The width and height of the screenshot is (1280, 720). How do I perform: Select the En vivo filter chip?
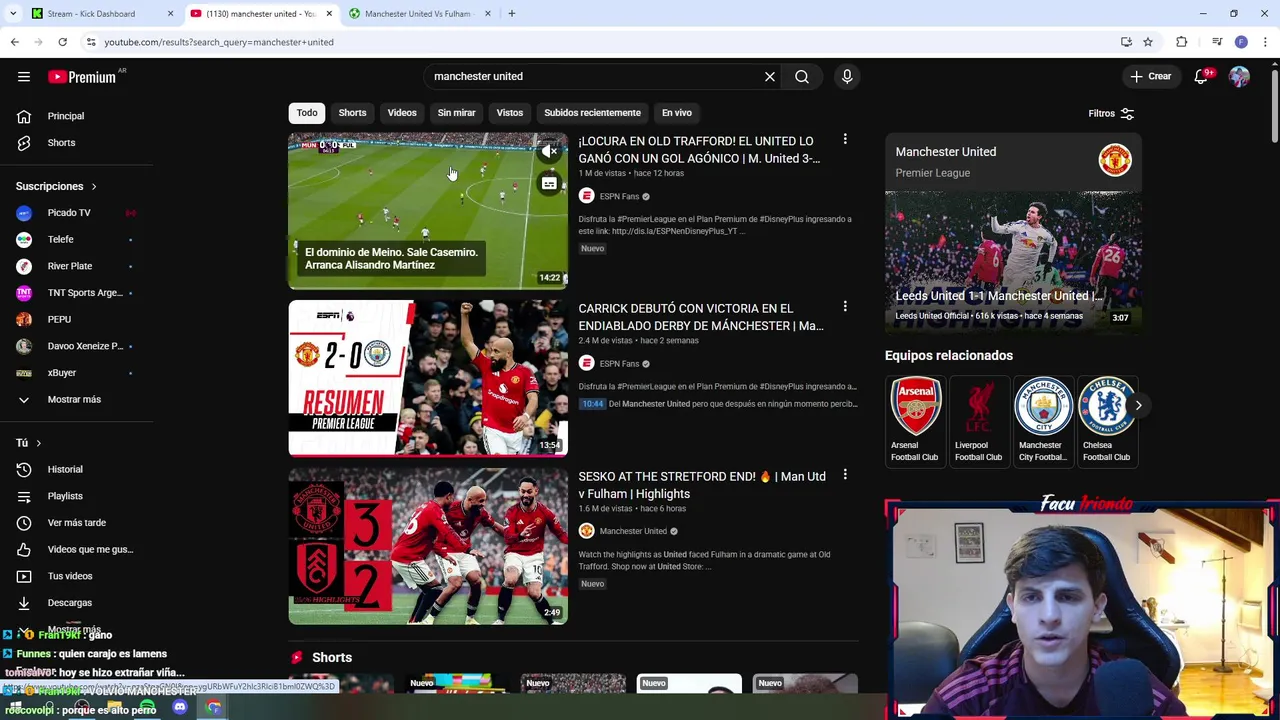(x=677, y=113)
